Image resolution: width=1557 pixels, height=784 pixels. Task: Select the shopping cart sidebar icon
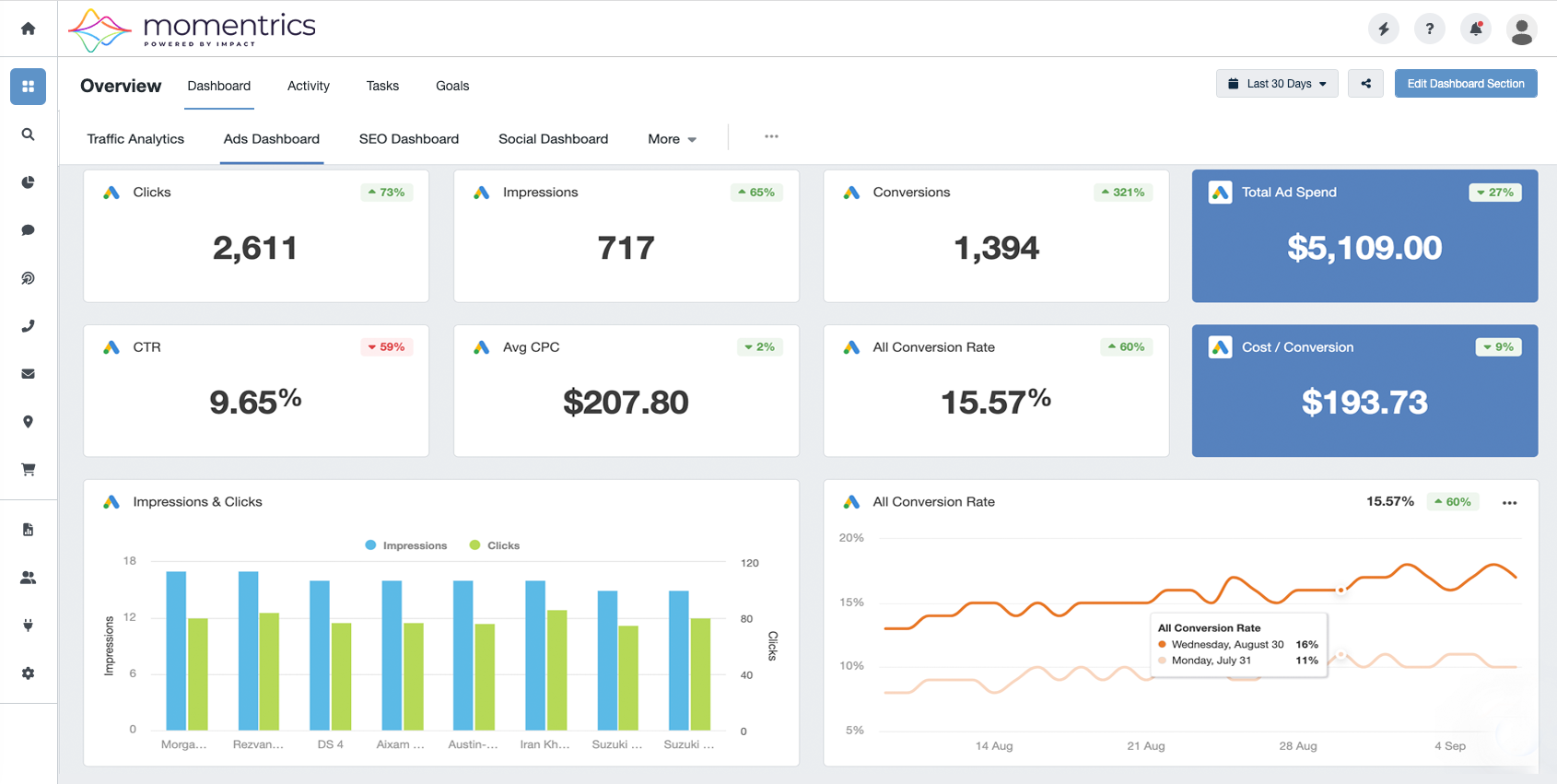tap(29, 470)
